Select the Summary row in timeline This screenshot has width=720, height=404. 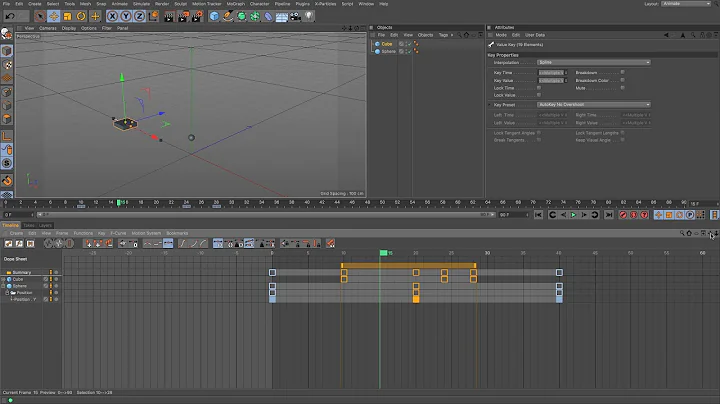pyautogui.click(x=22, y=273)
